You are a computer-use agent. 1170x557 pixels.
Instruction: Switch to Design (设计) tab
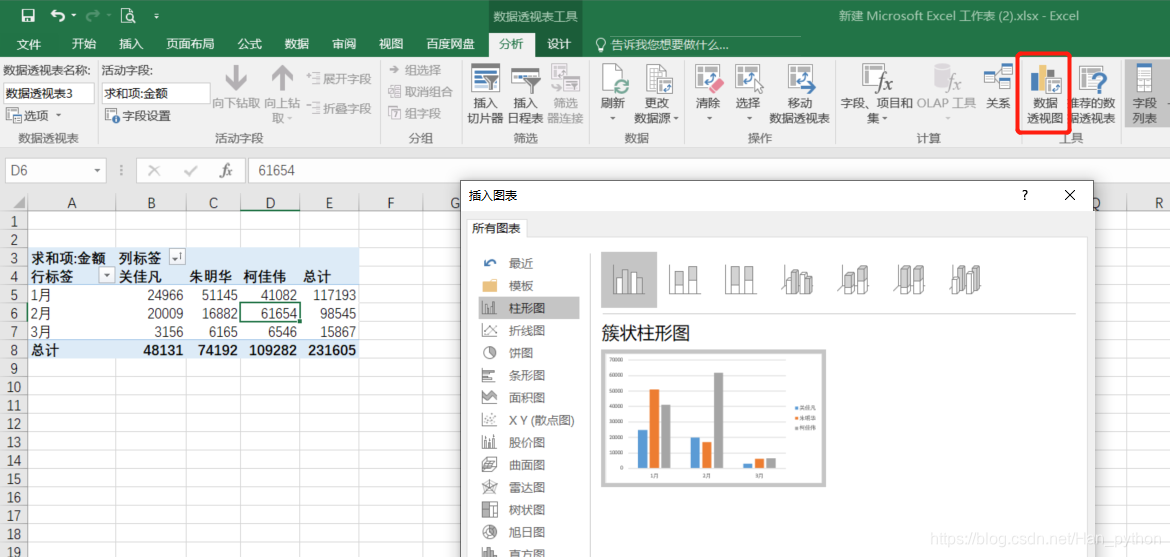tap(559, 44)
